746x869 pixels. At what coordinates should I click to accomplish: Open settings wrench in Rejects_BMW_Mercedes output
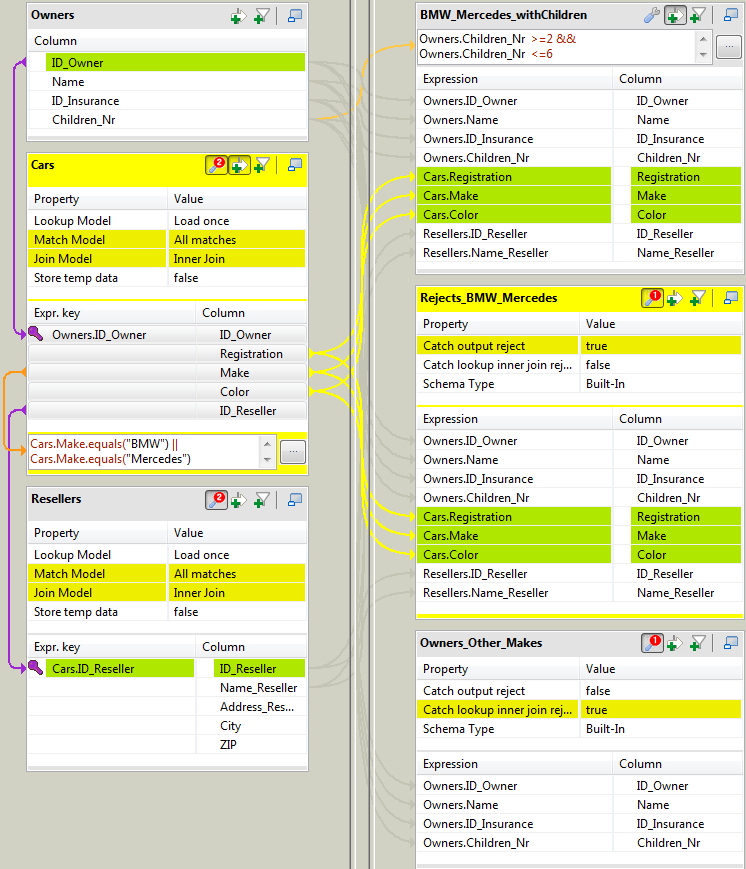[x=652, y=298]
